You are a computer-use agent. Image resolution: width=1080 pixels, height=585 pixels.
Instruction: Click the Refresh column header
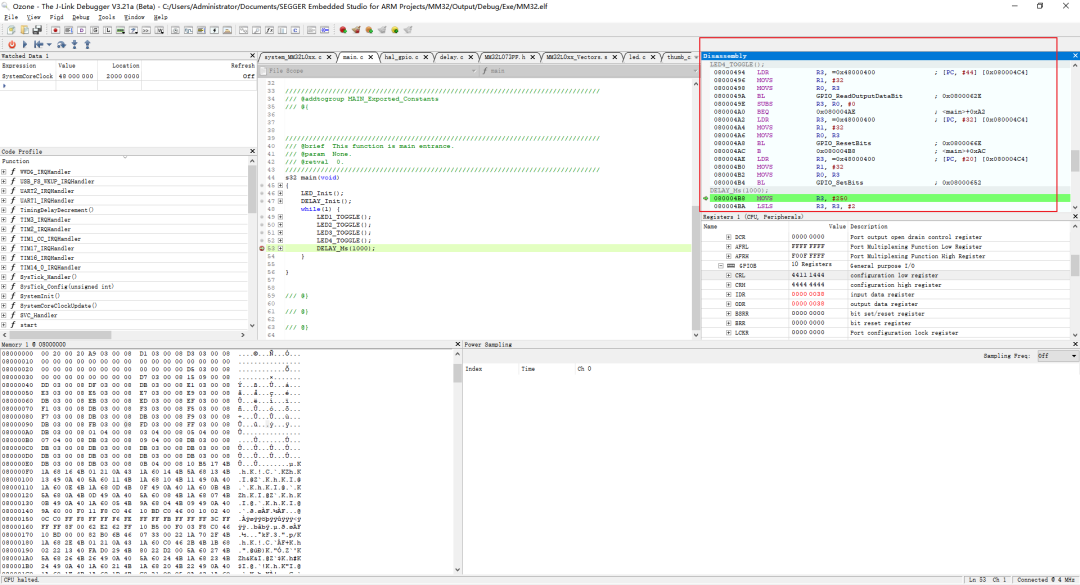(x=242, y=65)
